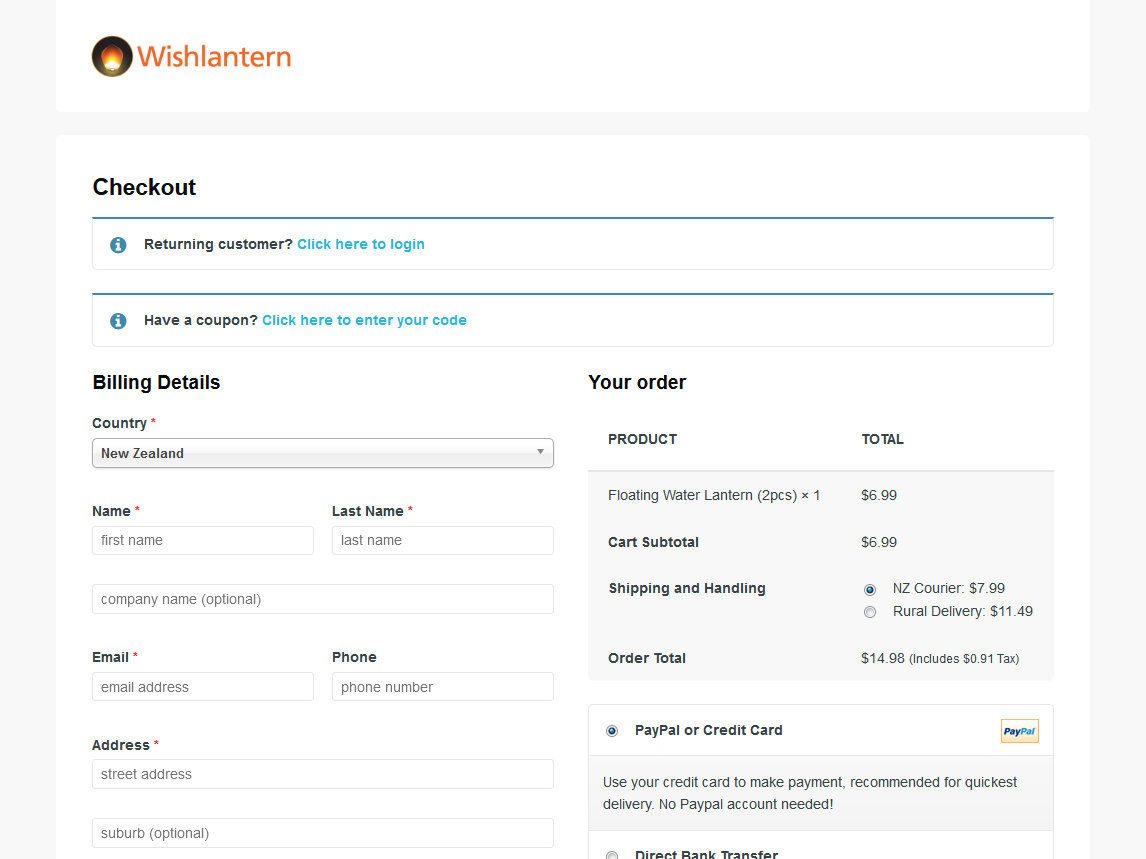Select NZ Courier shipping option
Screen dimensions: 1146x859
point(870,590)
